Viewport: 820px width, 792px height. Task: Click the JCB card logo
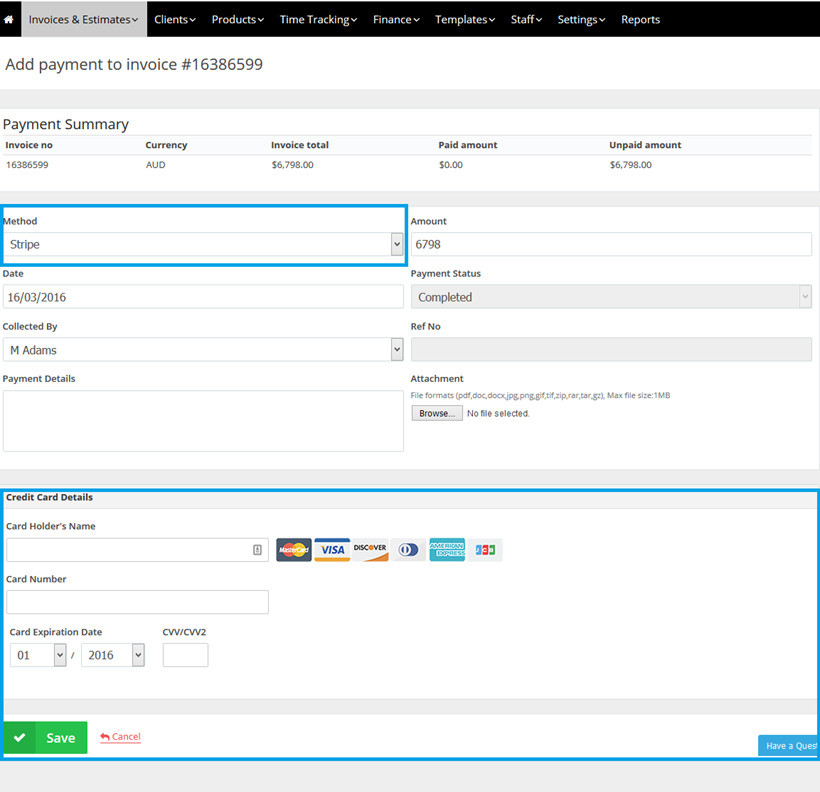coord(485,550)
